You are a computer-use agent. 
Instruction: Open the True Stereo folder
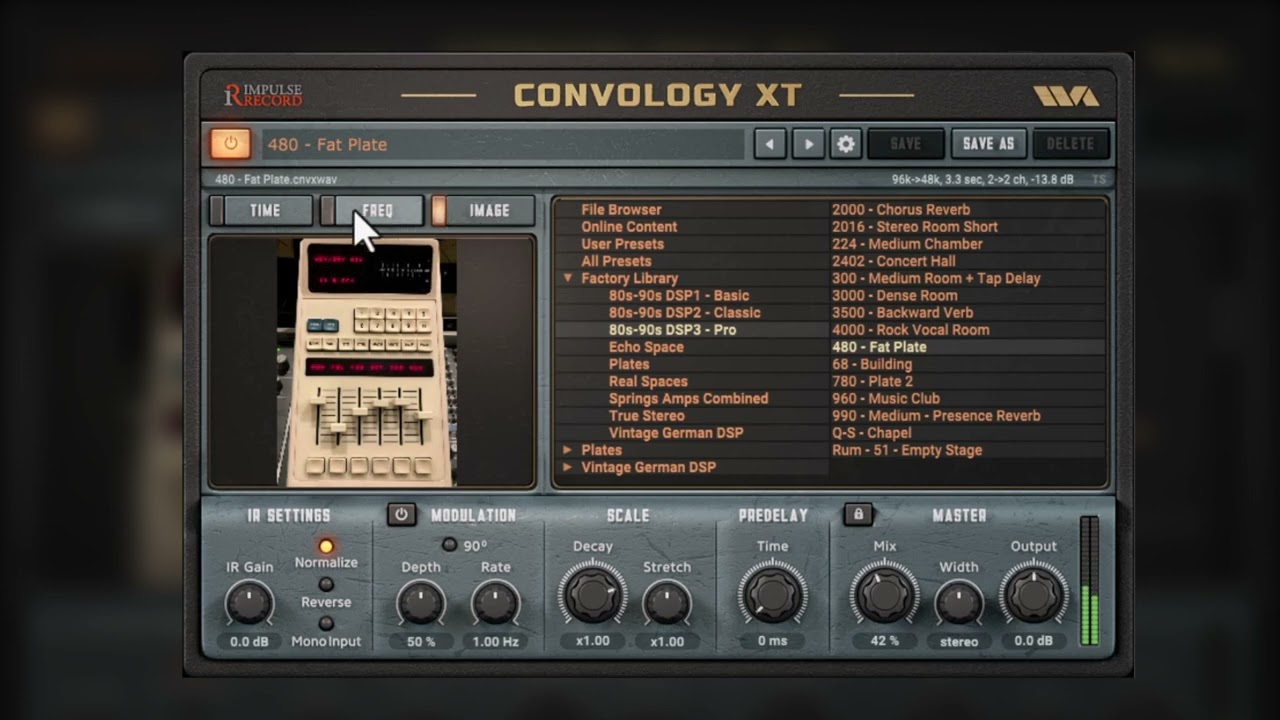[x=646, y=415]
